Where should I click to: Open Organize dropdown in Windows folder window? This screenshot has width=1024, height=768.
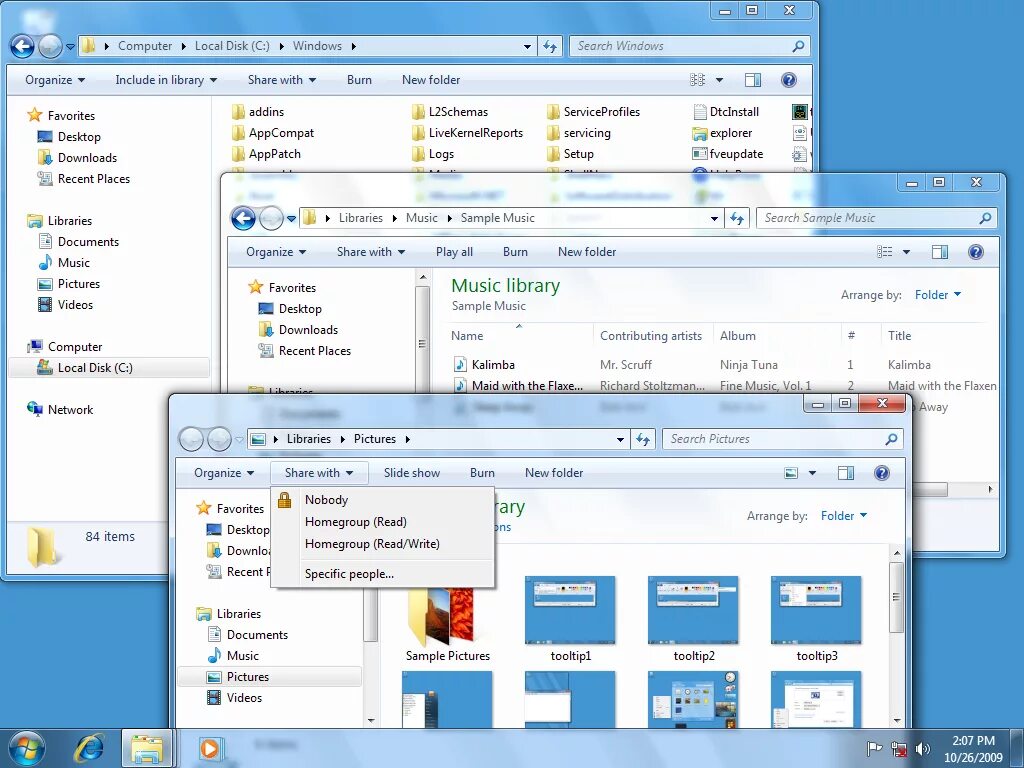tap(55, 80)
